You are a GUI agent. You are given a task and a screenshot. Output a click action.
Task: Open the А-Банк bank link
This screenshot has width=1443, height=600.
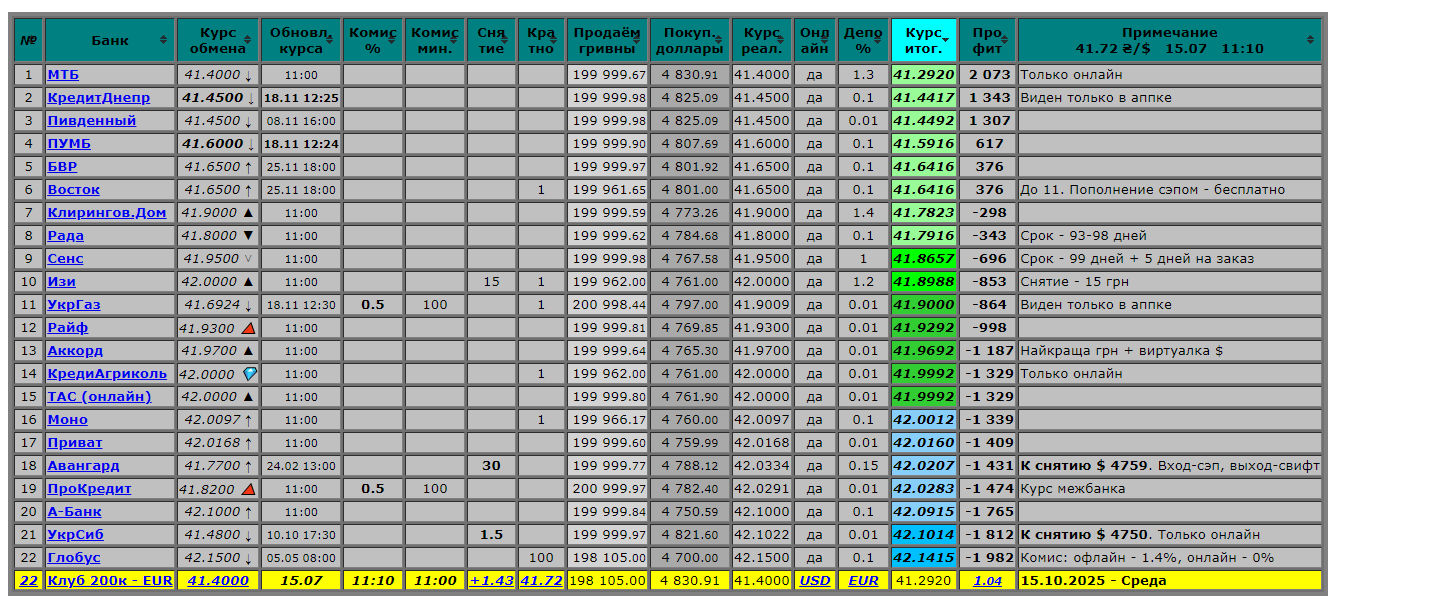coord(75,512)
